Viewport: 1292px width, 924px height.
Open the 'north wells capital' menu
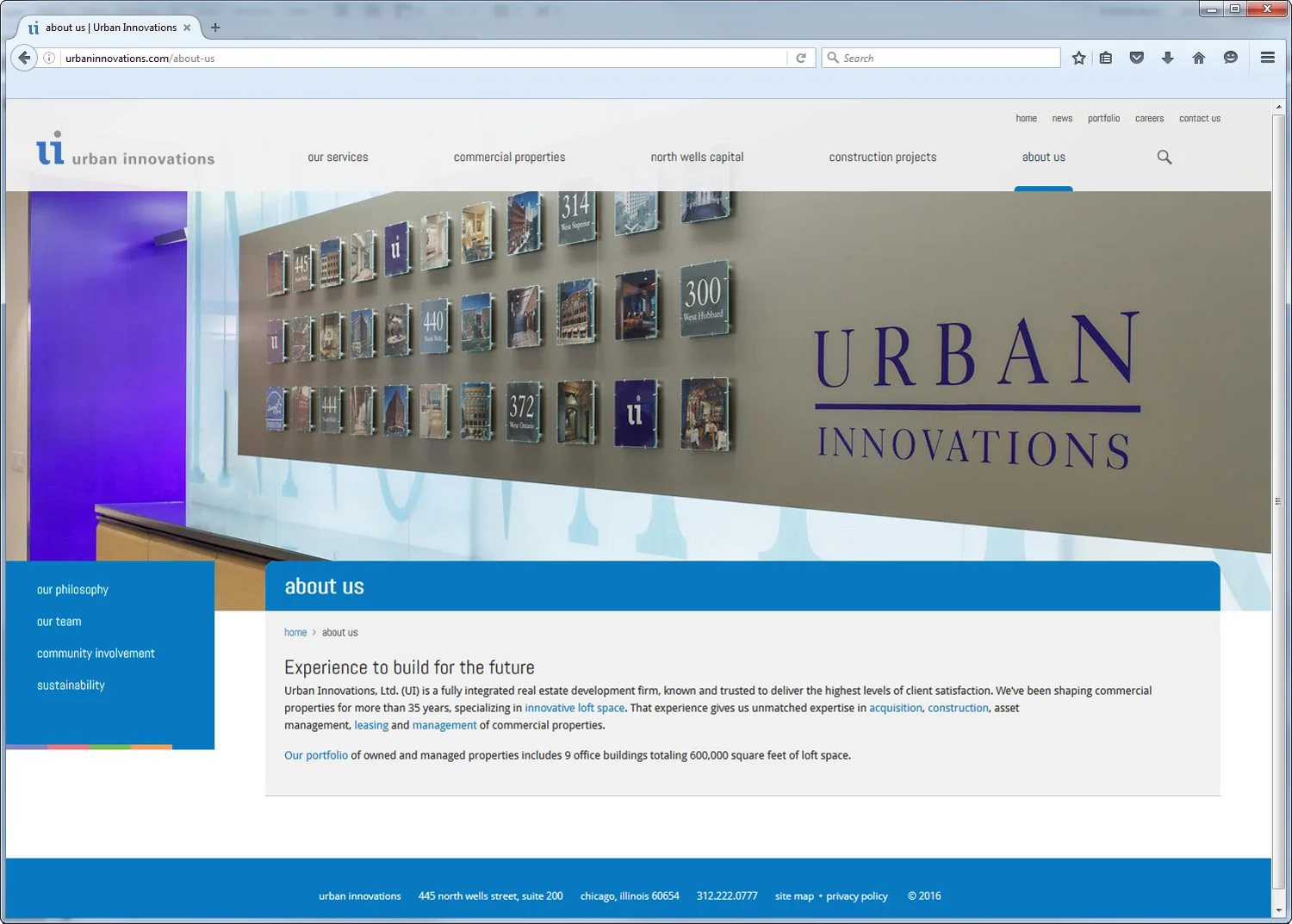[x=697, y=158]
